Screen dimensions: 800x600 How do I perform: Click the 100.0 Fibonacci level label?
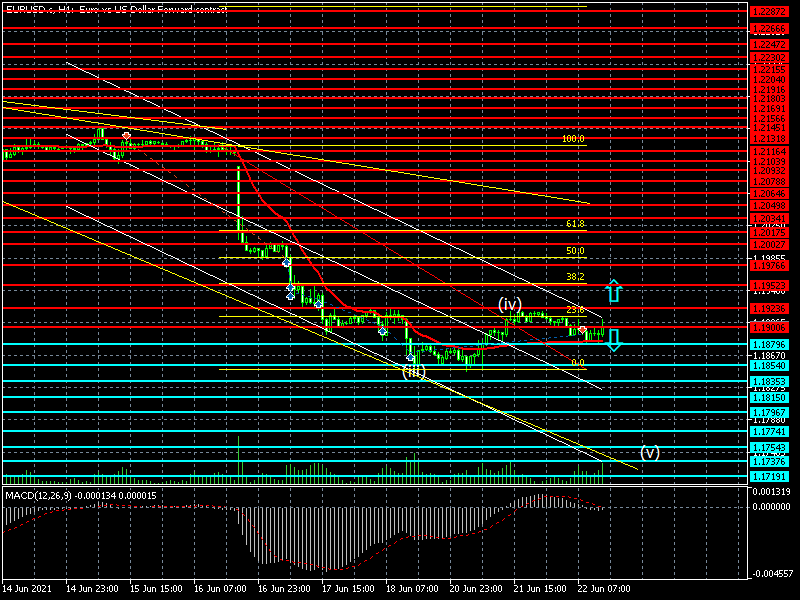[573, 139]
